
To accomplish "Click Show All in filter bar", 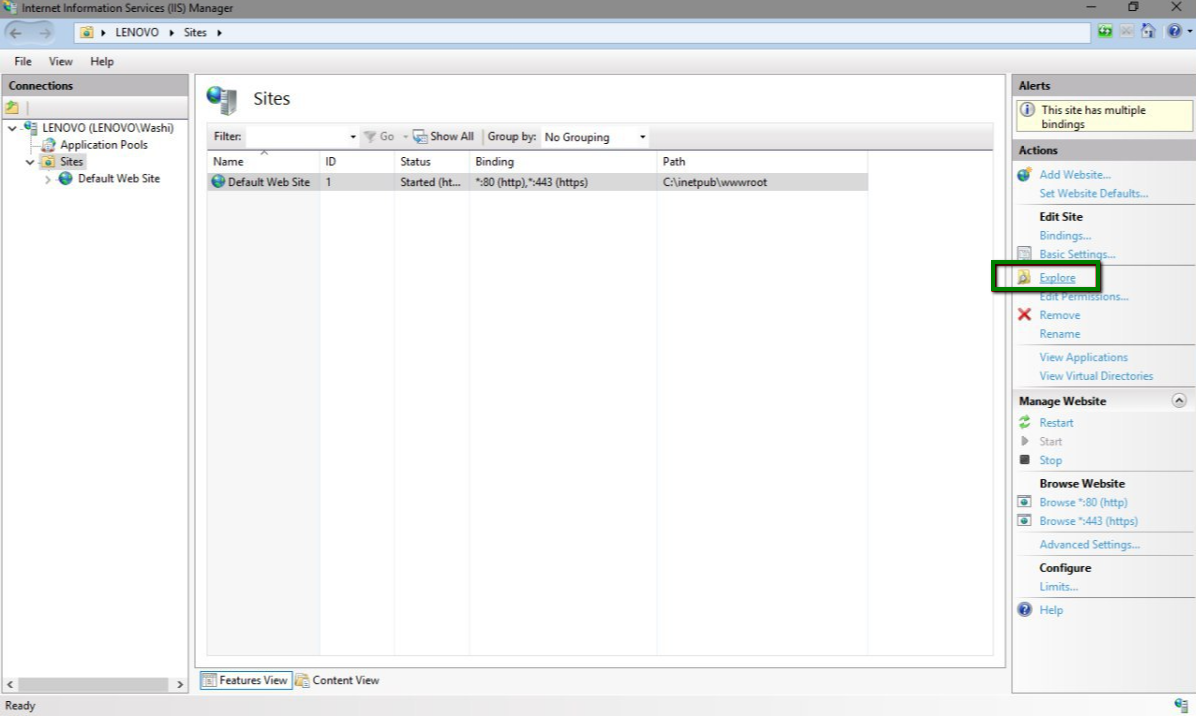I will 443,136.
